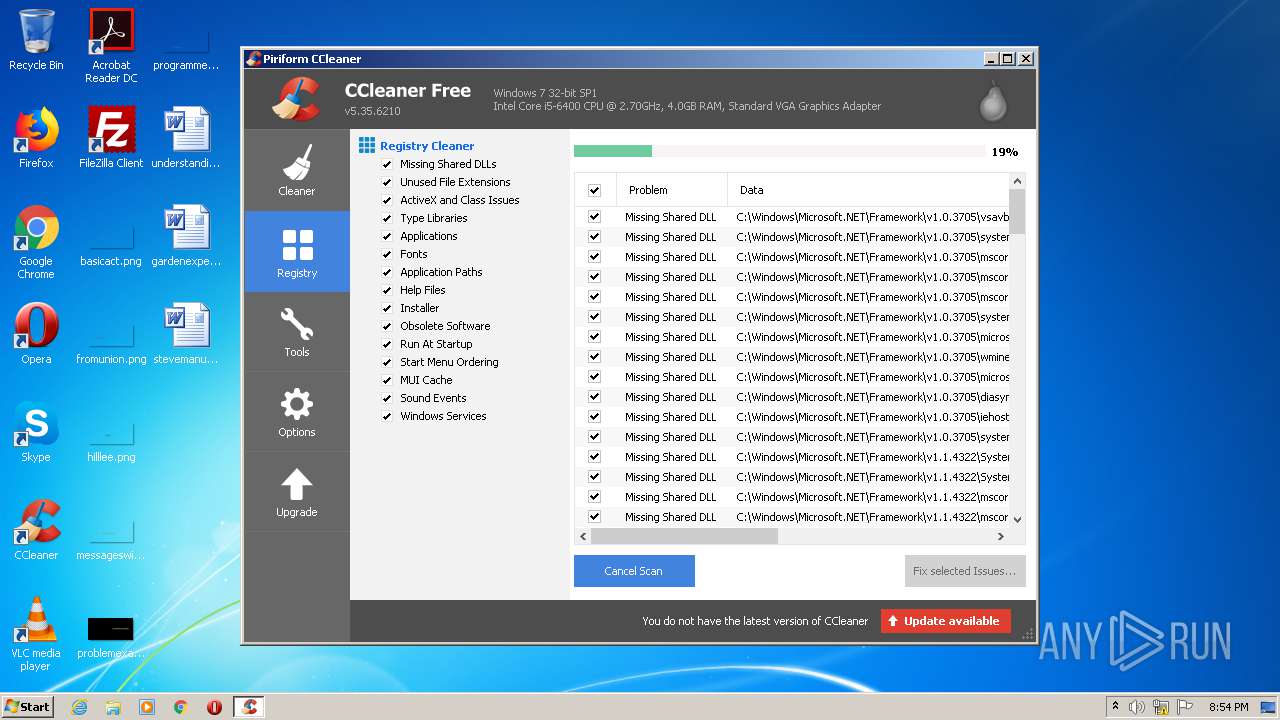Sort results by Problem column
The image size is (1280, 720).
click(x=672, y=190)
